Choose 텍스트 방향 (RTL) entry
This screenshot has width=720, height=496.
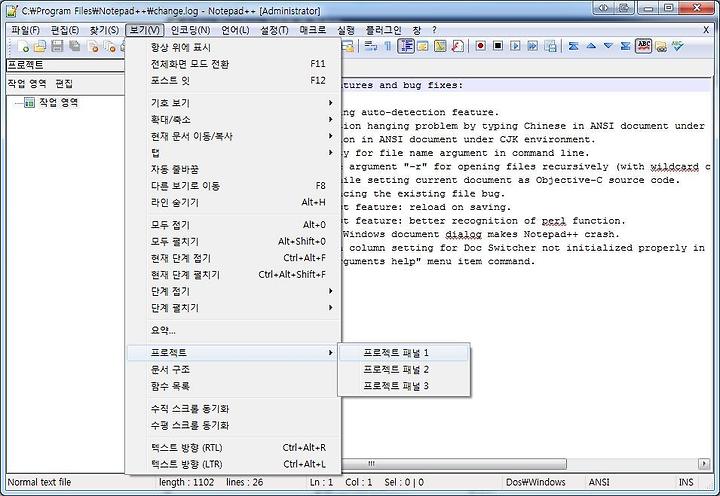pyautogui.click(x=233, y=447)
